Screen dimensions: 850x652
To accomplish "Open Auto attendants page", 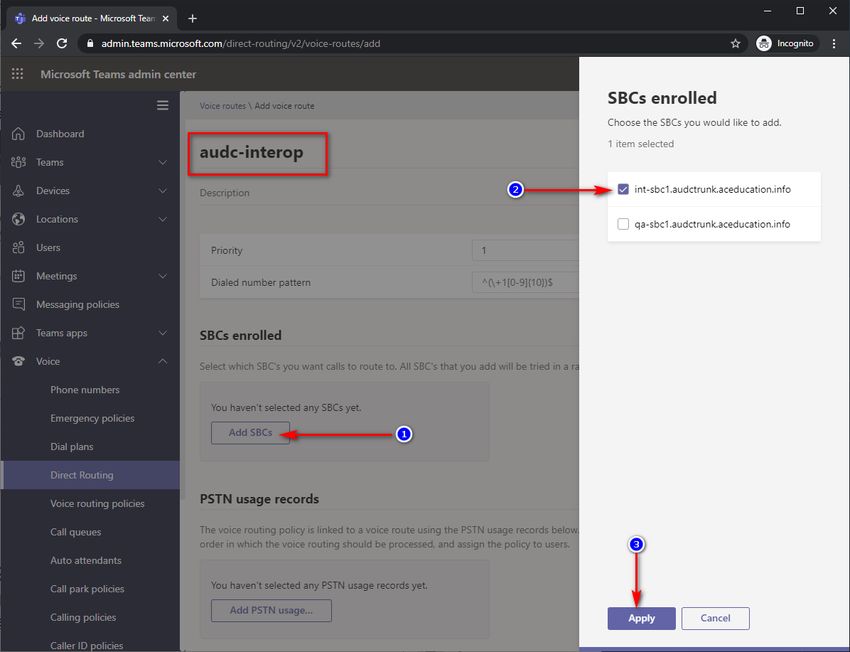I will (86, 560).
